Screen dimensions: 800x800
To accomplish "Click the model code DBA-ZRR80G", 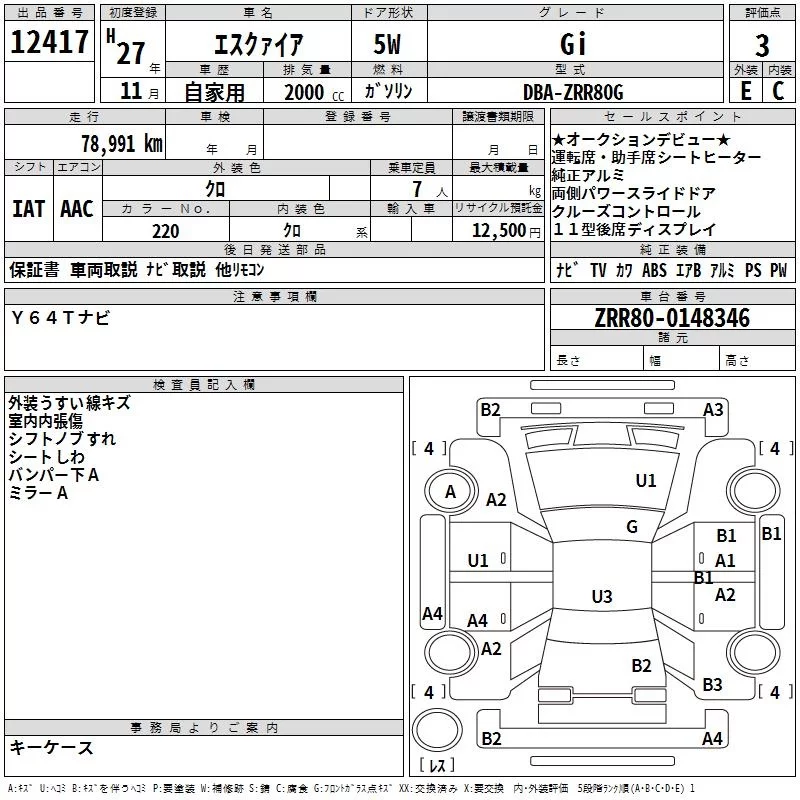I will click(x=573, y=92).
